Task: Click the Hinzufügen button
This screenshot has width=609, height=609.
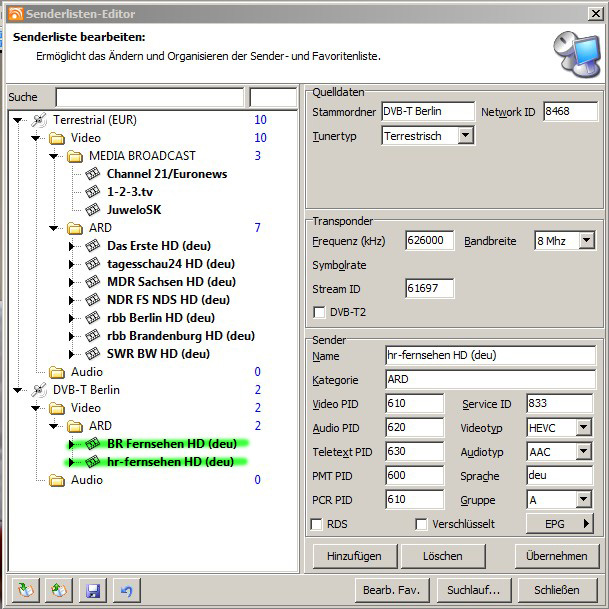Action: tap(355, 556)
